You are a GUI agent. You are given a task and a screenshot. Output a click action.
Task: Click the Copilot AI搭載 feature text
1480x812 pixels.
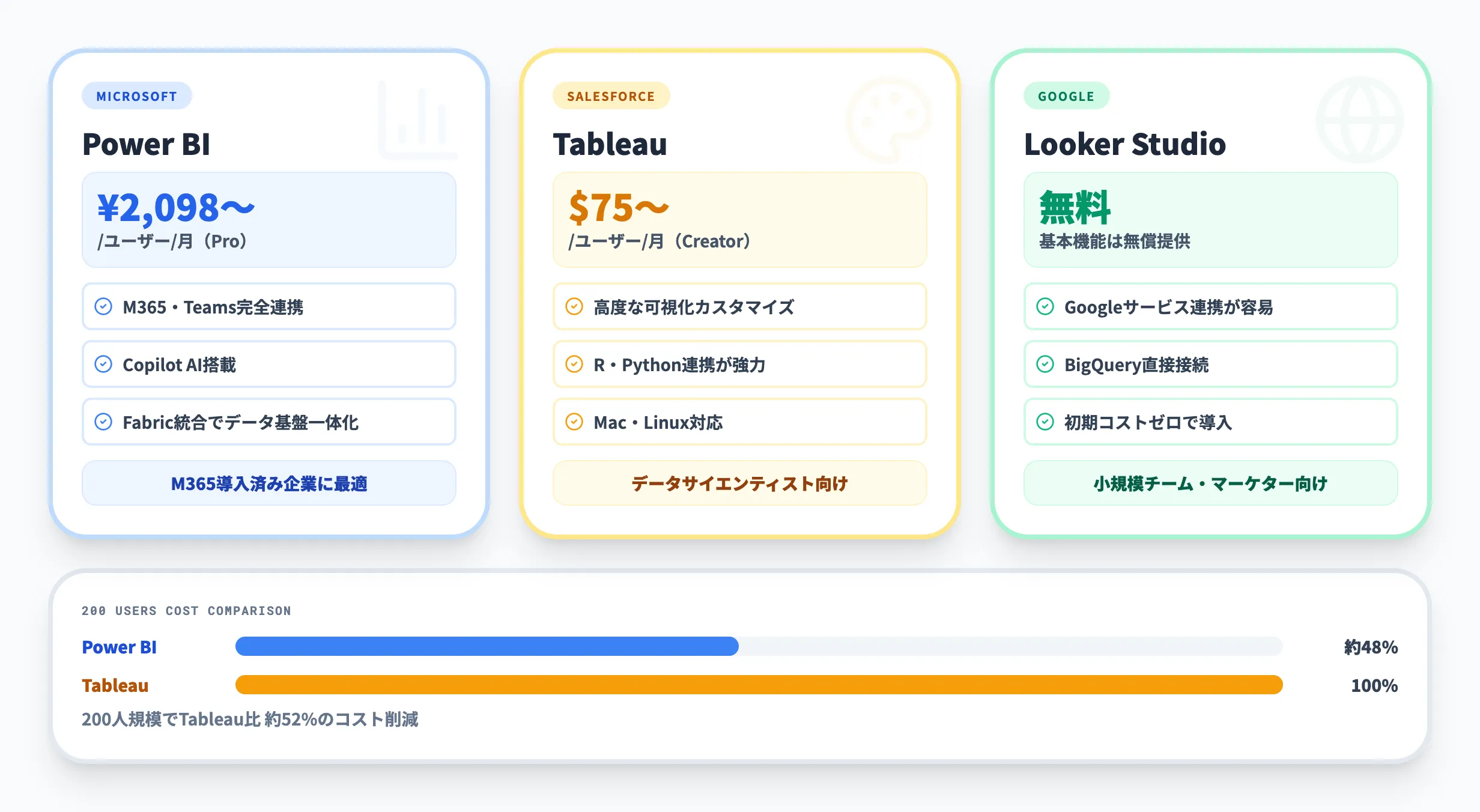point(180,365)
